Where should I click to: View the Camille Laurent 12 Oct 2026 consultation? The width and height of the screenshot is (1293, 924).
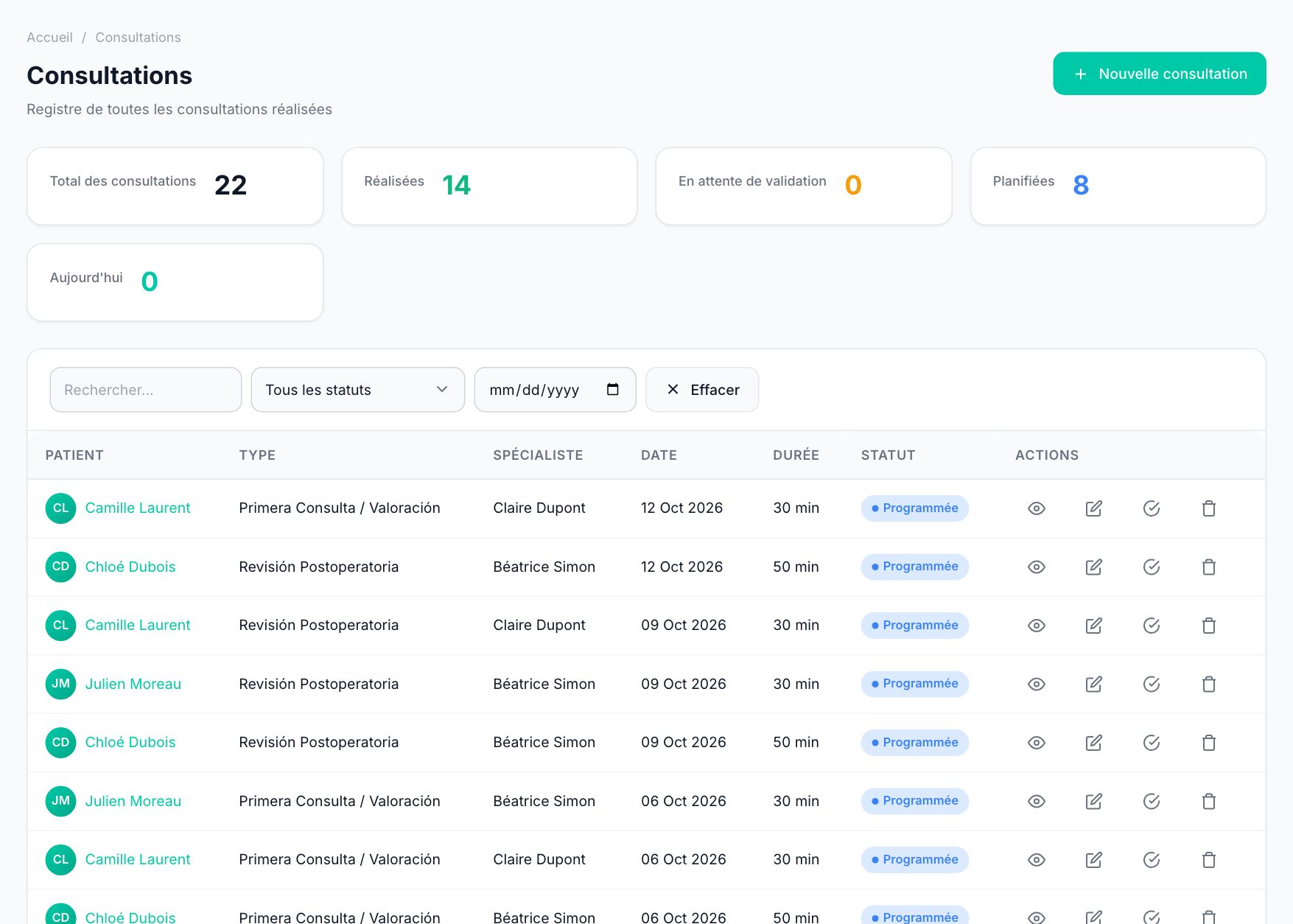(x=1036, y=508)
